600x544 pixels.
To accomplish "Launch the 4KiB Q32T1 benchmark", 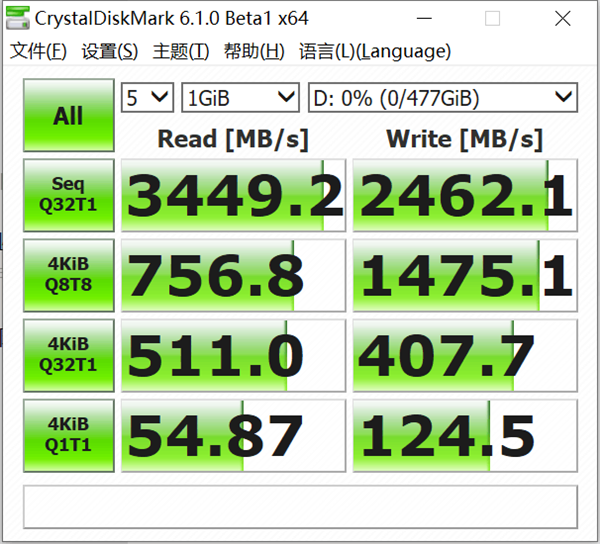I will coord(68,354).
